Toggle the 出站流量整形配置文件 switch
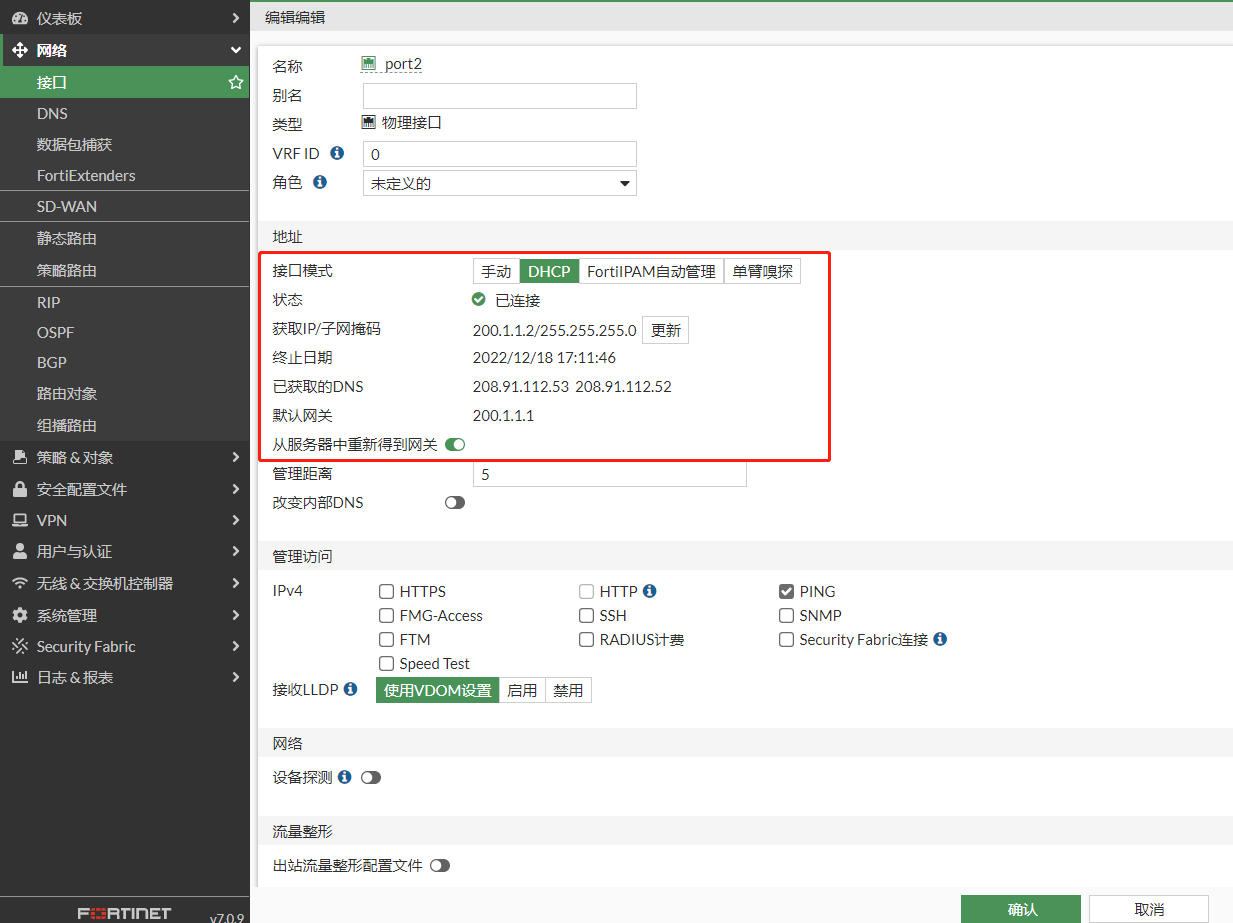The image size is (1233, 923). click(x=440, y=865)
